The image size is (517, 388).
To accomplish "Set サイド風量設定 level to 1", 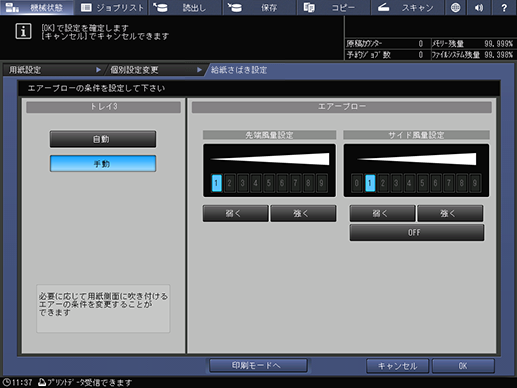I will coord(370,183).
